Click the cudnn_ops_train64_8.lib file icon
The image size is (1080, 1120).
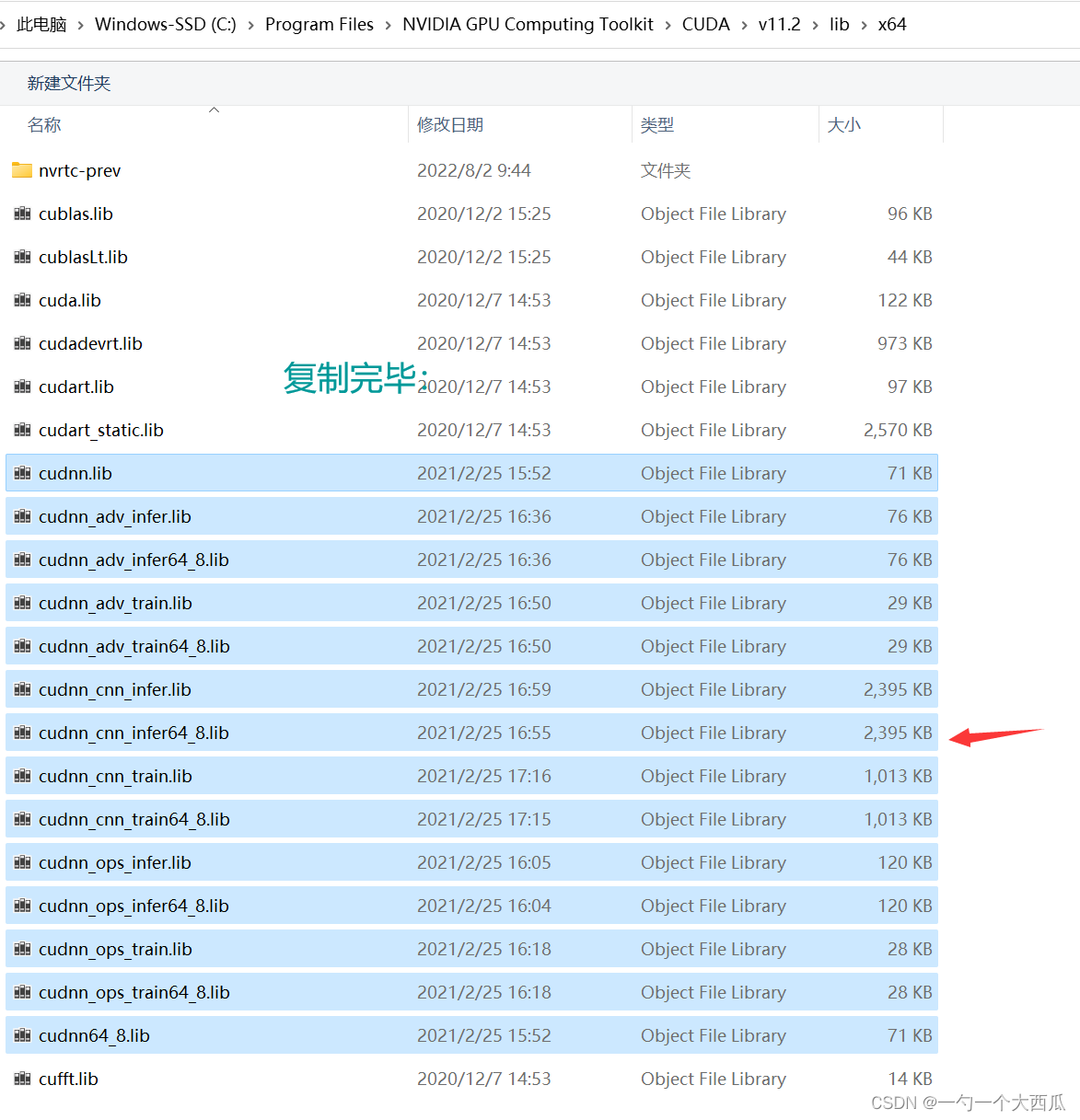coord(23,992)
